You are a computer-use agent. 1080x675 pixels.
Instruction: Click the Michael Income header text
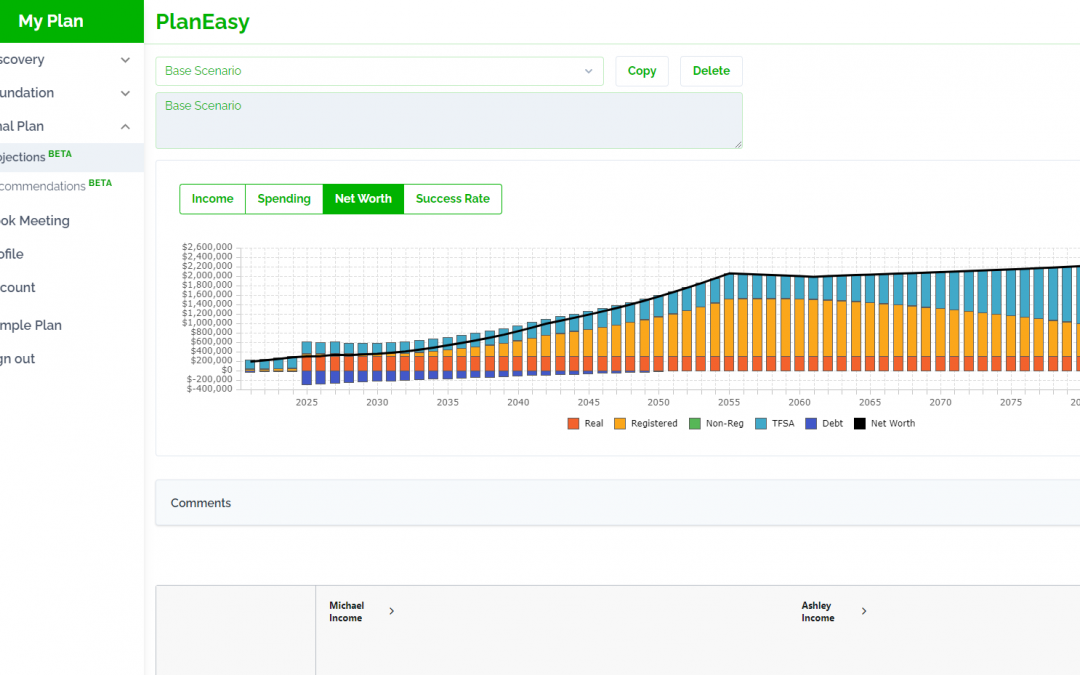tap(346, 612)
